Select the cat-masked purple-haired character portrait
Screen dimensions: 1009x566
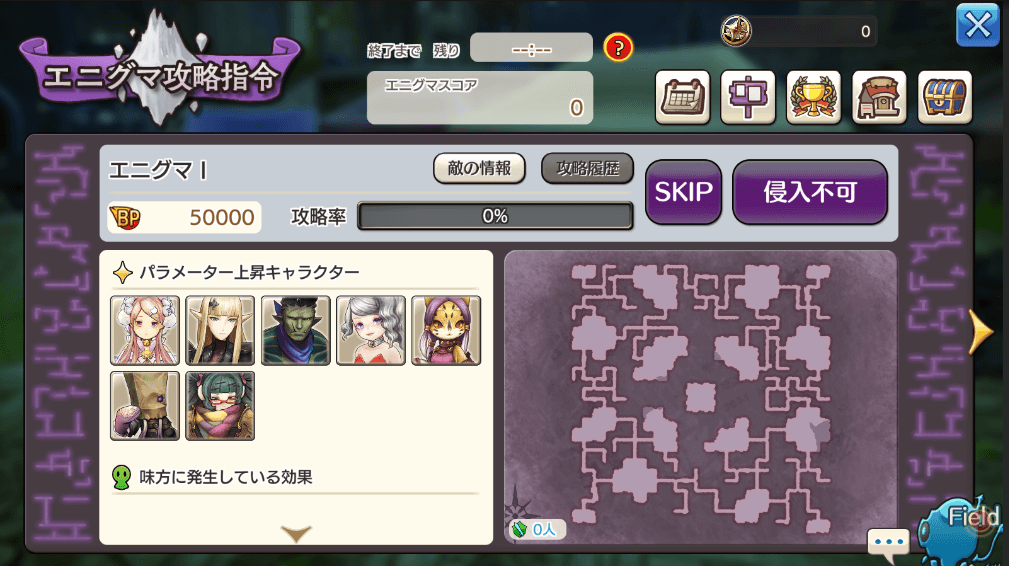click(446, 331)
